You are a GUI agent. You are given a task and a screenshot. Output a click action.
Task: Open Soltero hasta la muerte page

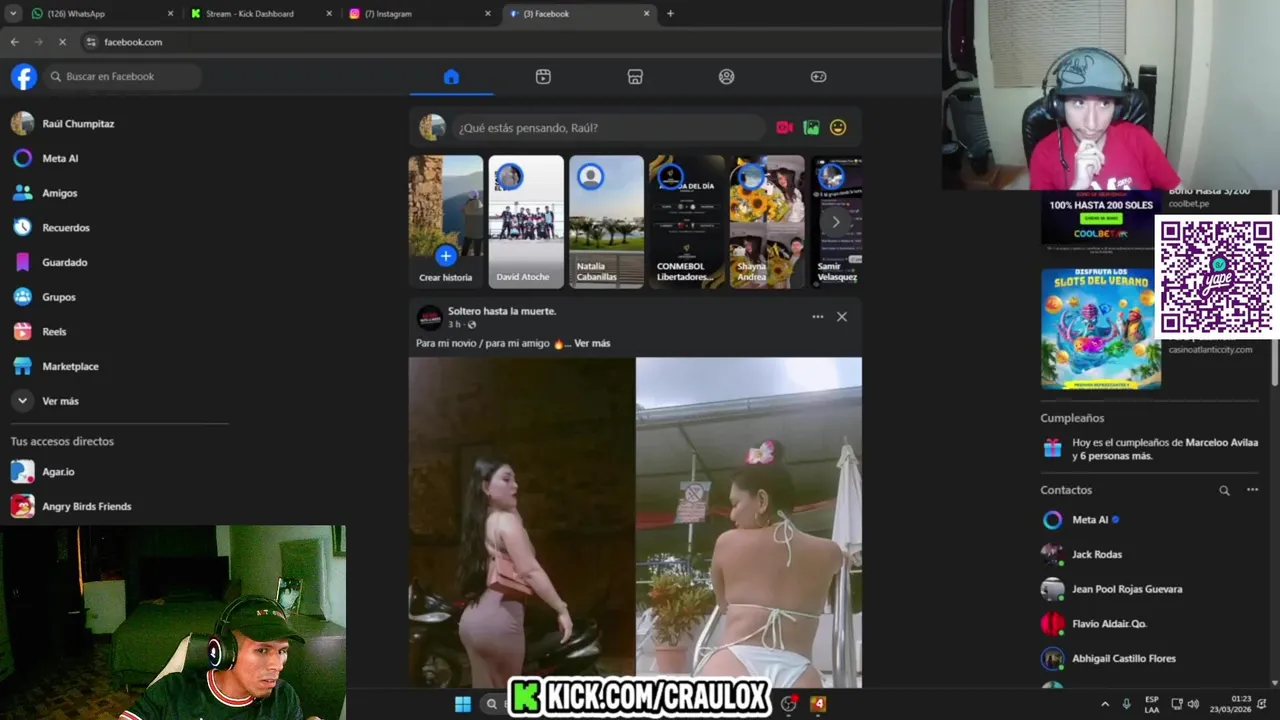502,311
